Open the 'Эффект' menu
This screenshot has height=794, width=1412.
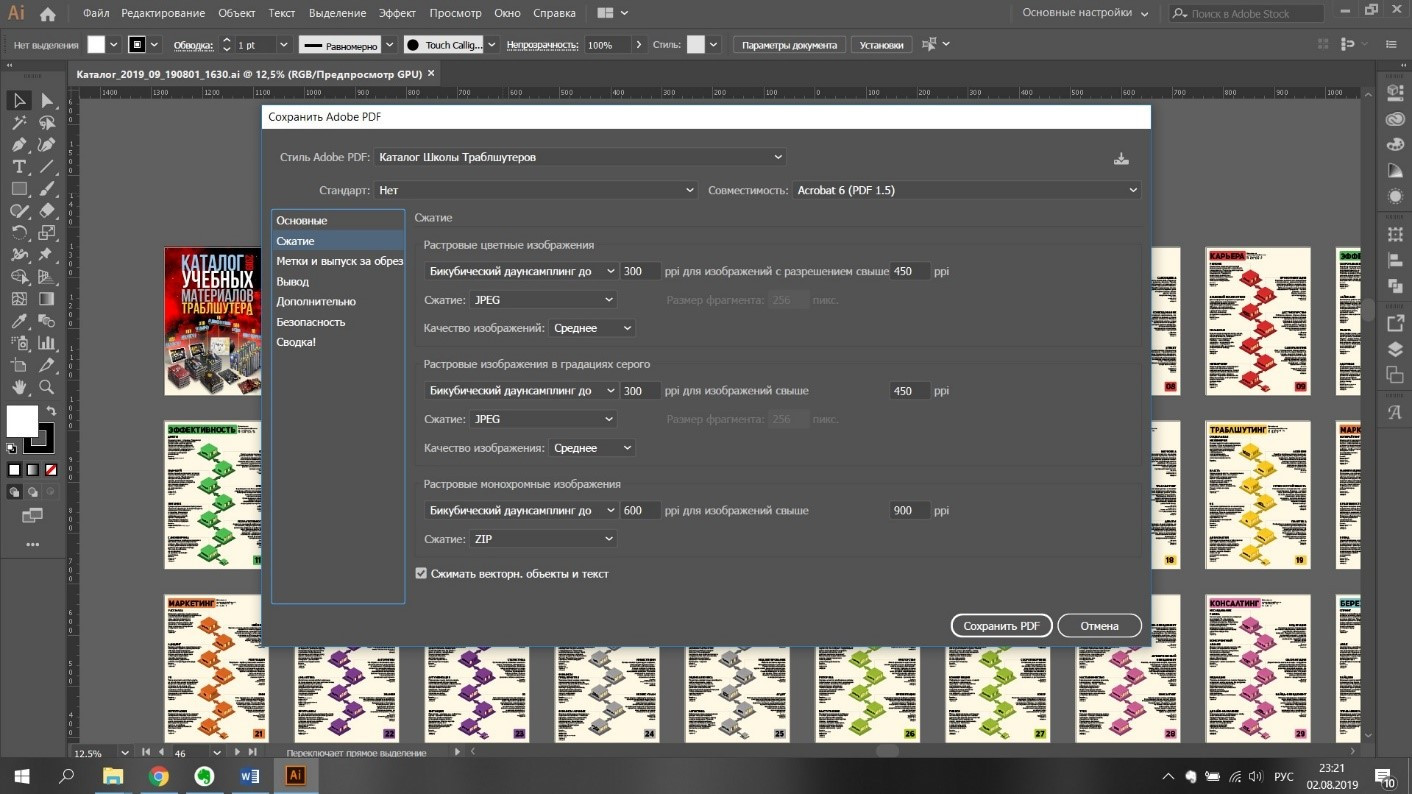pyautogui.click(x=397, y=13)
